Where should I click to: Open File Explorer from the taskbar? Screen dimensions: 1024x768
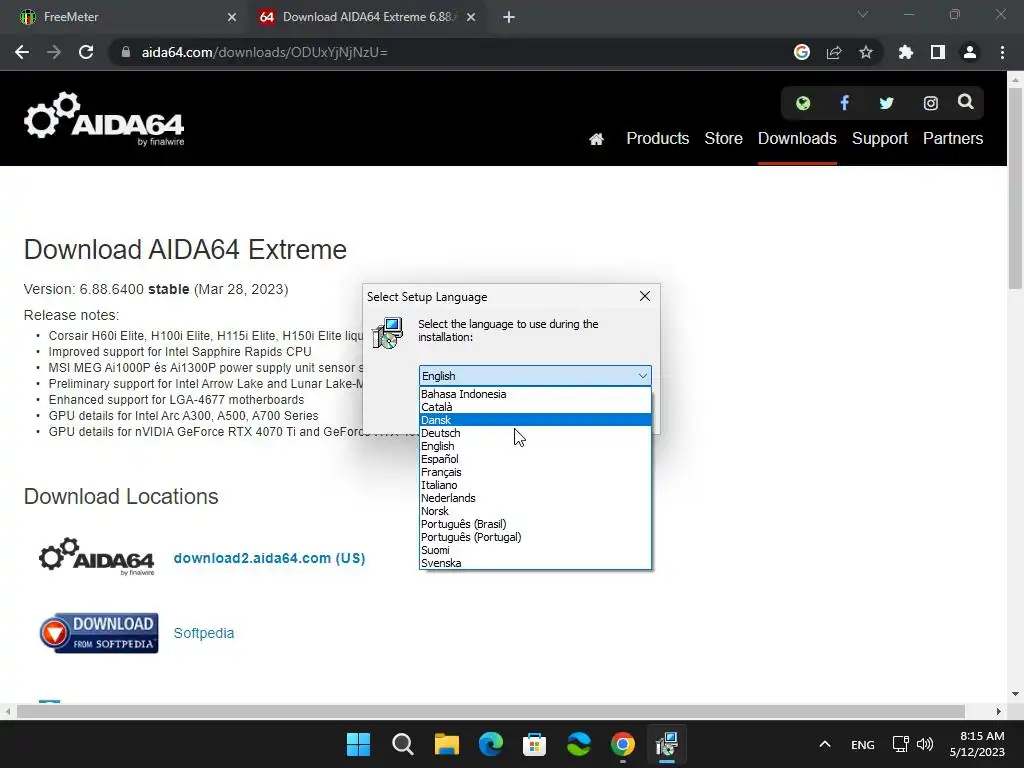(x=447, y=744)
